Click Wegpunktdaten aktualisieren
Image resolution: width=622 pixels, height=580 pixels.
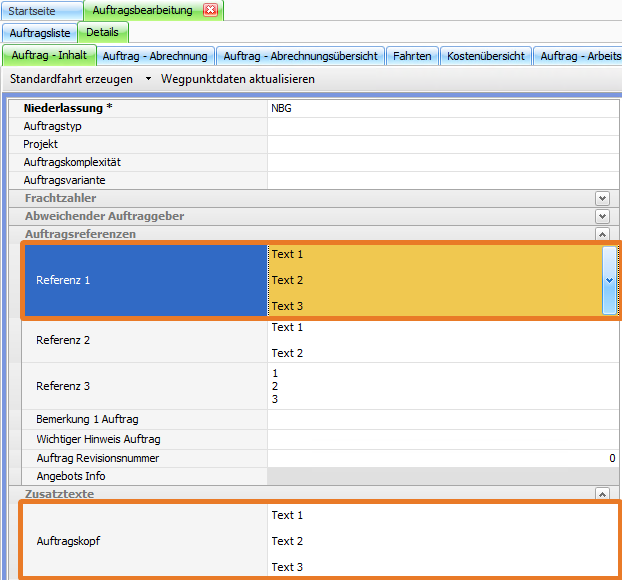238,78
